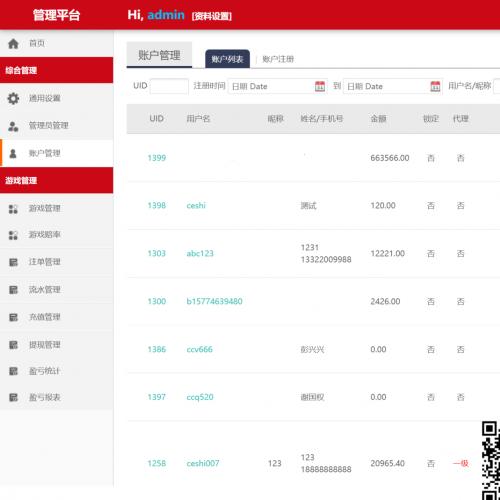Open user ceshi's account link

pyautogui.click(x=196, y=205)
